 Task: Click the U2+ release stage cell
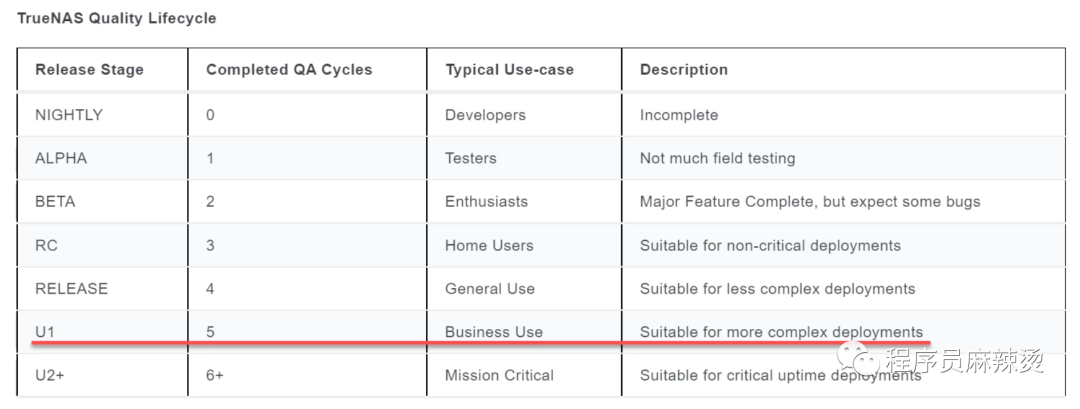click(x=50, y=376)
